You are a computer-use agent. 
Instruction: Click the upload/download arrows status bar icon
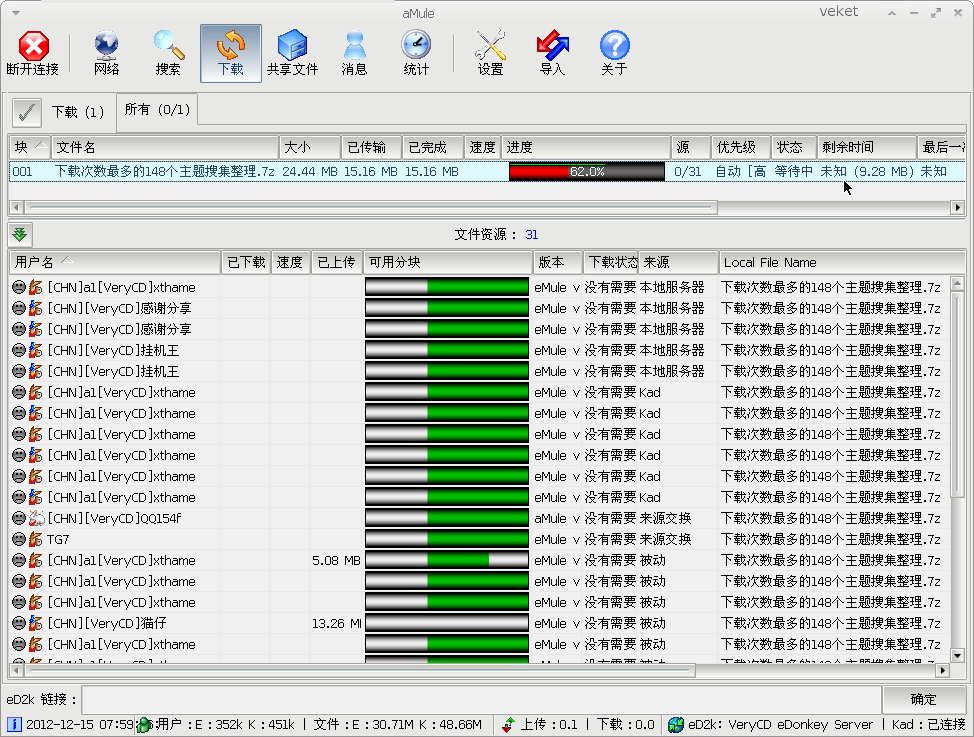click(x=508, y=725)
